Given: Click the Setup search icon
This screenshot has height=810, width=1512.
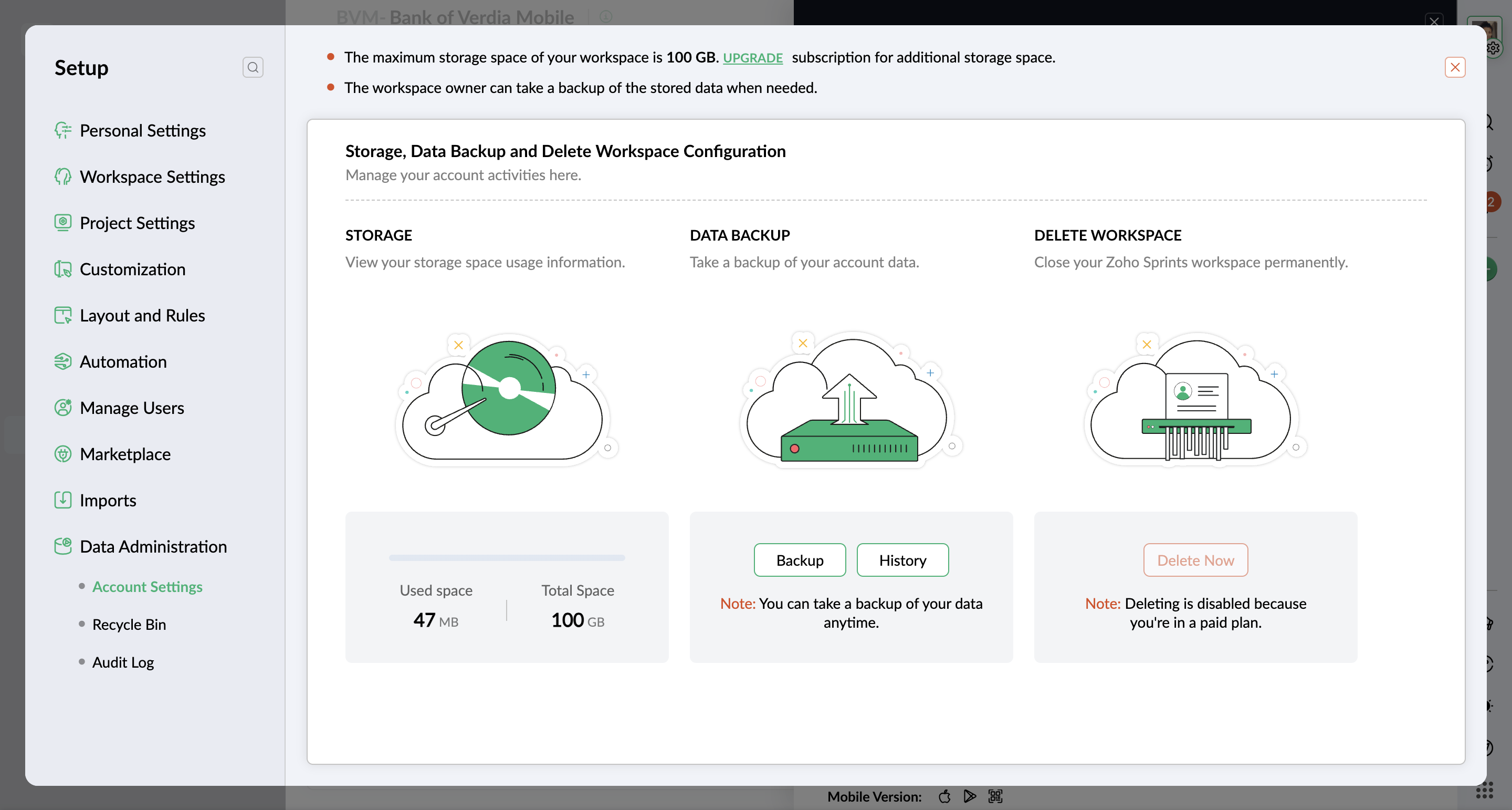Looking at the screenshot, I should pyautogui.click(x=253, y=67).
